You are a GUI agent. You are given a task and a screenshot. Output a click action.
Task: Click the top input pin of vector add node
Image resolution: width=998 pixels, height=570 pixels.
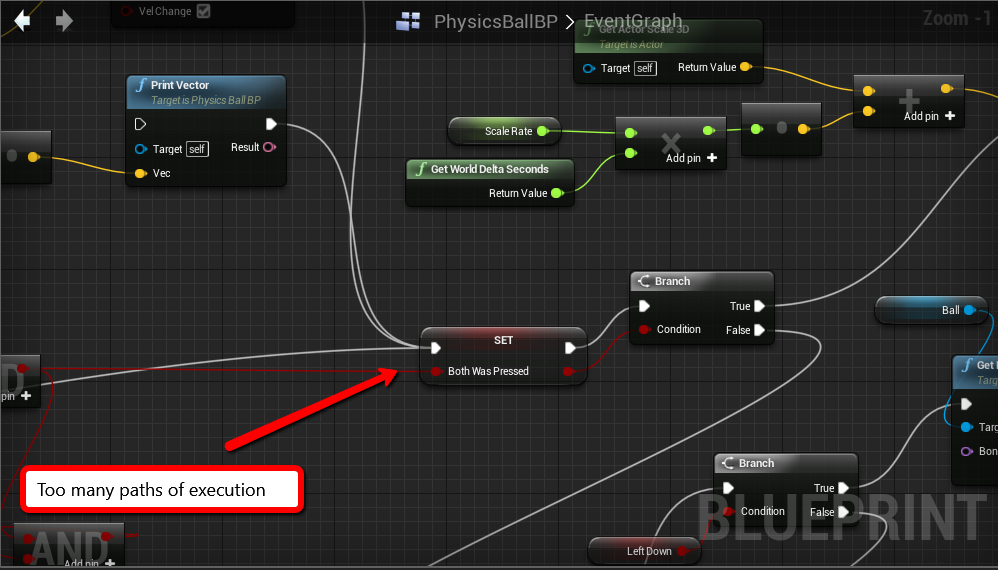868,91
